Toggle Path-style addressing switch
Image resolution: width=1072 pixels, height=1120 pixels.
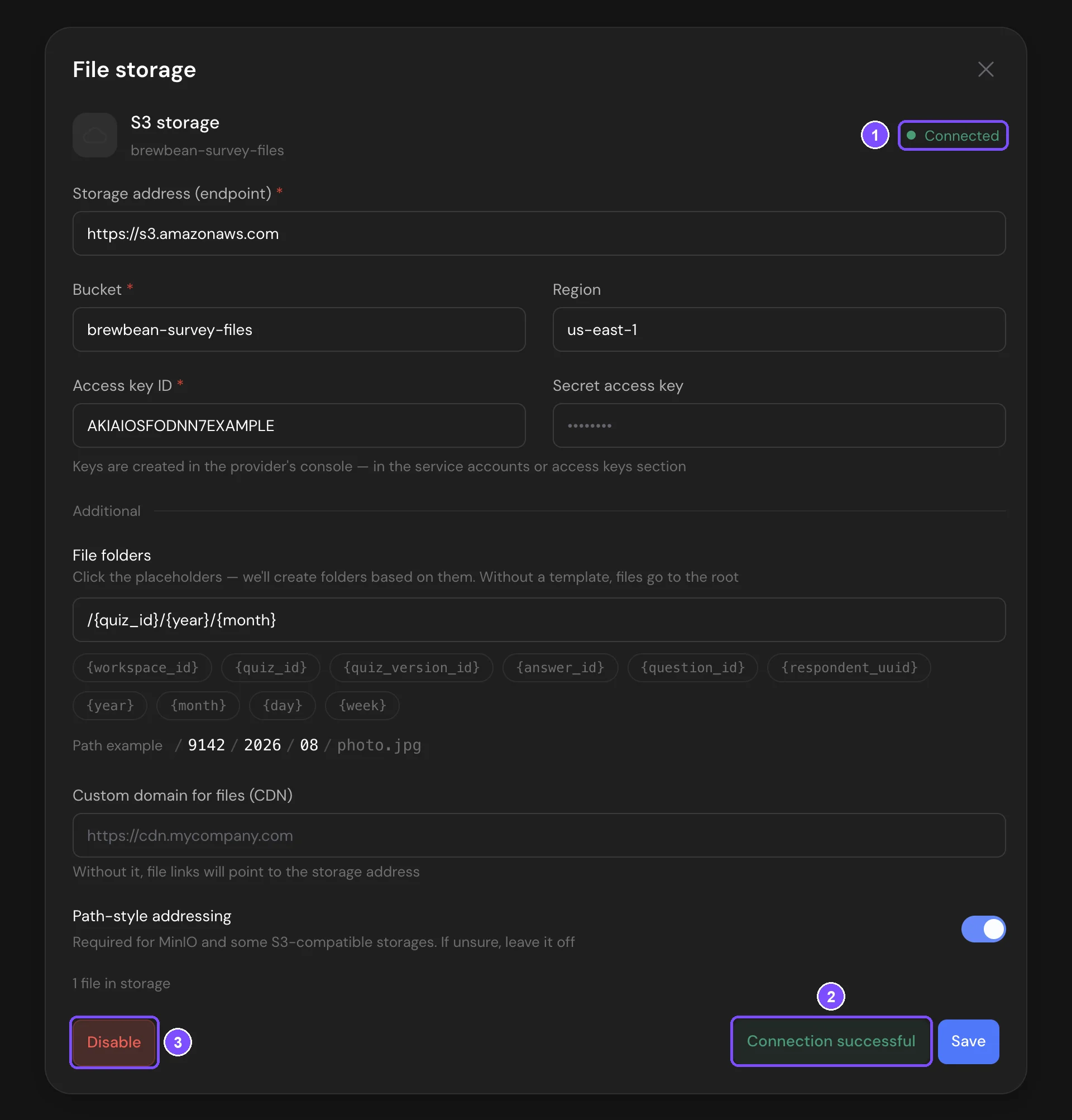click(x=983, y=928)
